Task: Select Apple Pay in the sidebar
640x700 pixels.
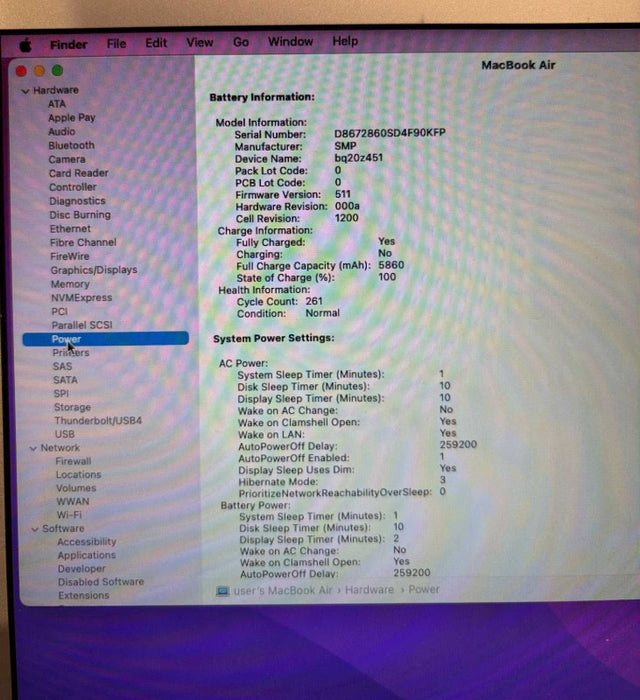Action: [72, 118]
